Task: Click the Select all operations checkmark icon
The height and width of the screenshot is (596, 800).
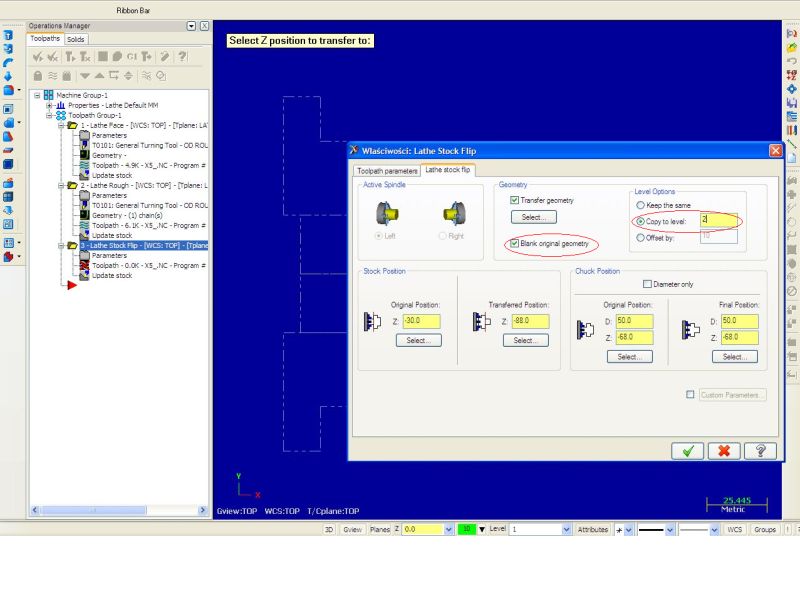Action: point(37,57)
